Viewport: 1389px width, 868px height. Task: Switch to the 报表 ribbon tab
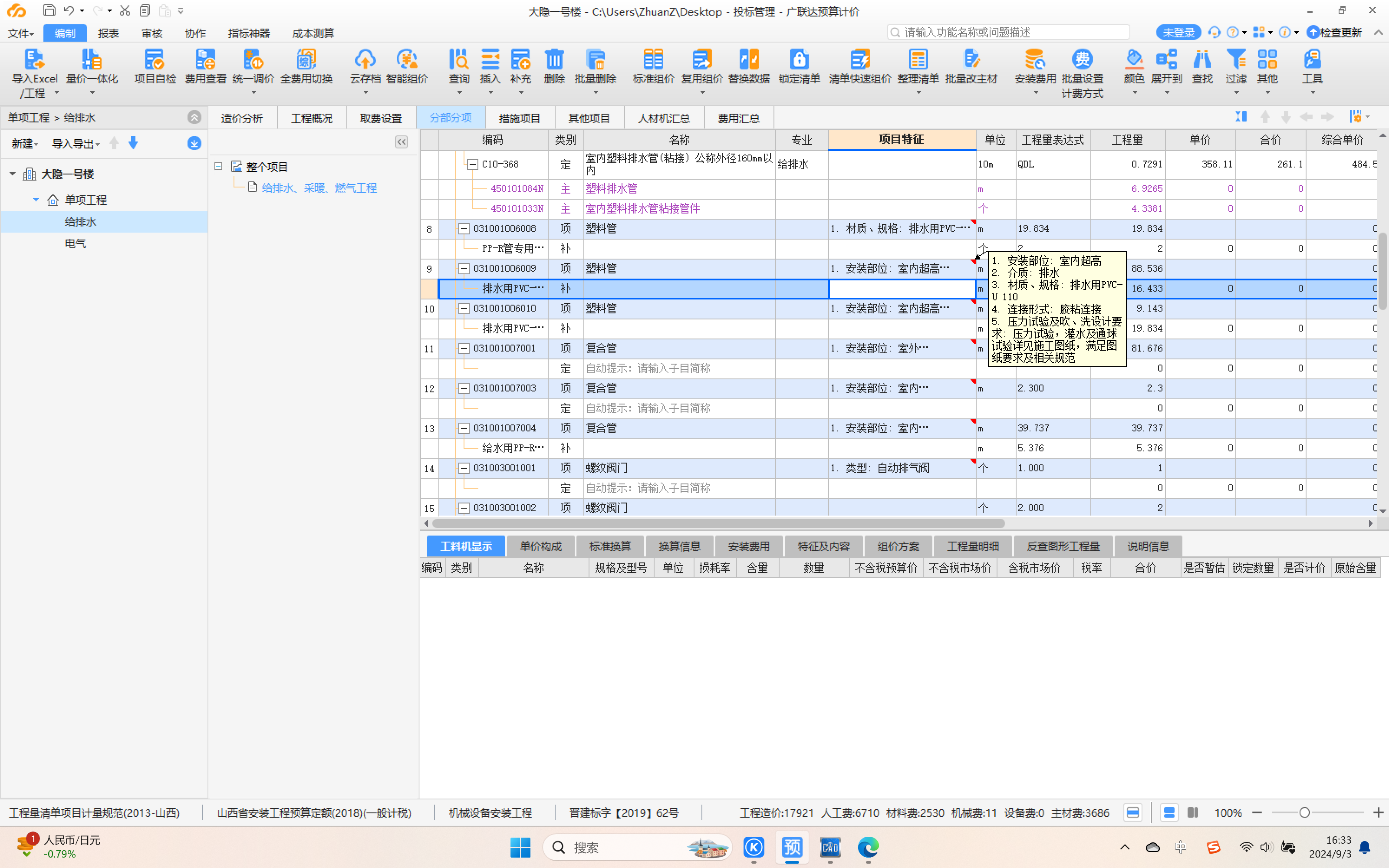(x=108, y=33)
